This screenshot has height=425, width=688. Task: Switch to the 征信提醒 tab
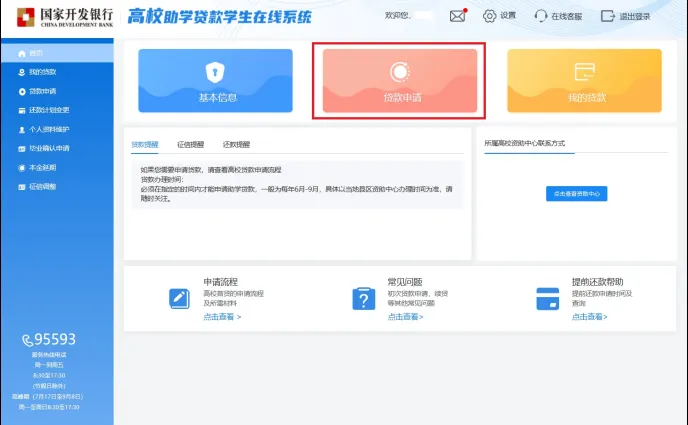190,144
